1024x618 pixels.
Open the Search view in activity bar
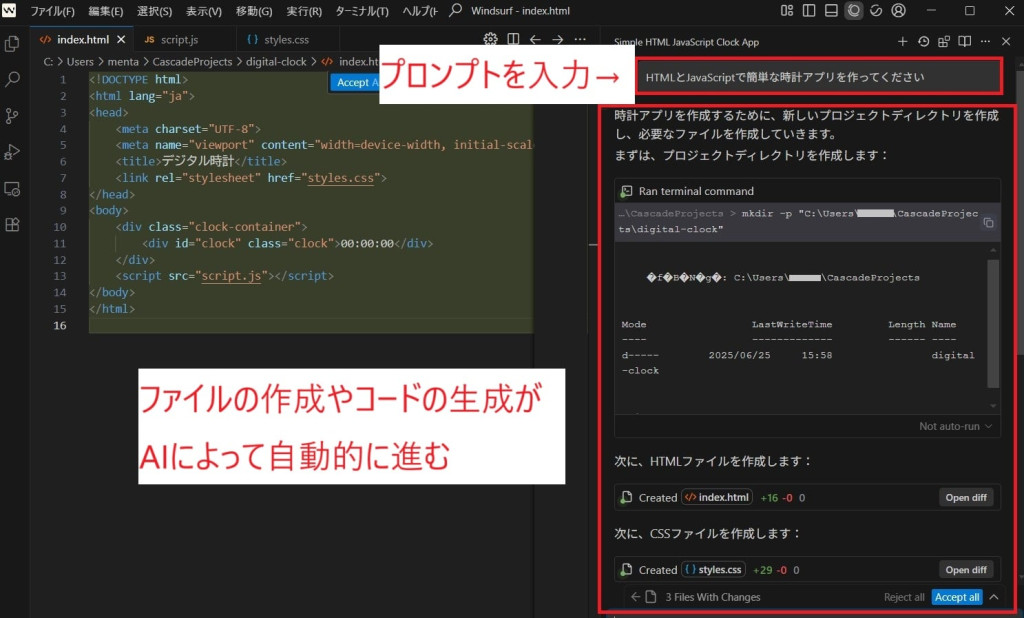point(12,80)
